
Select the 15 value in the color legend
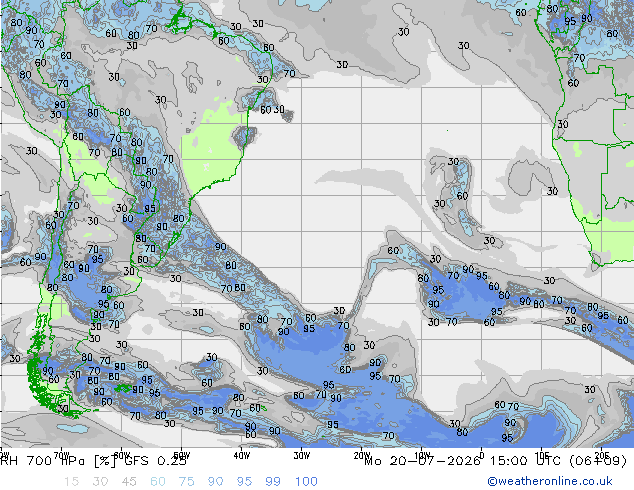point(71,482)
